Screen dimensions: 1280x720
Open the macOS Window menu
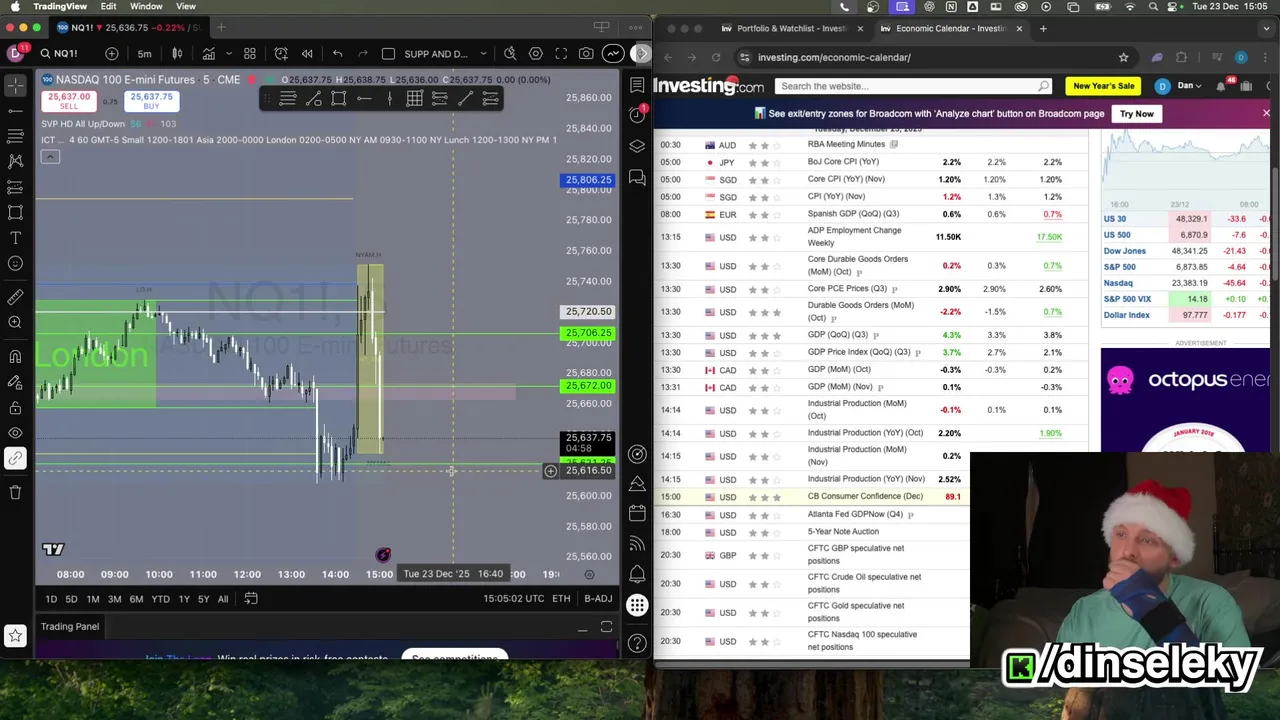click(146, 6)
